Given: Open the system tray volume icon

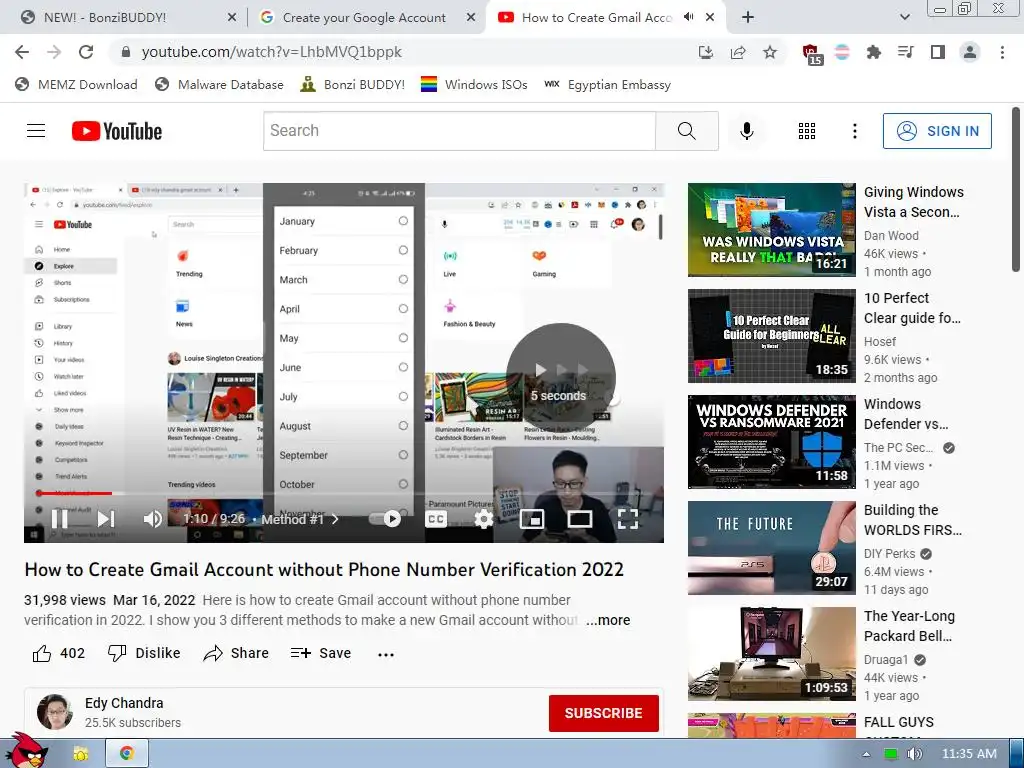Looking at the screenshot, I should click(x=914, y=754).
